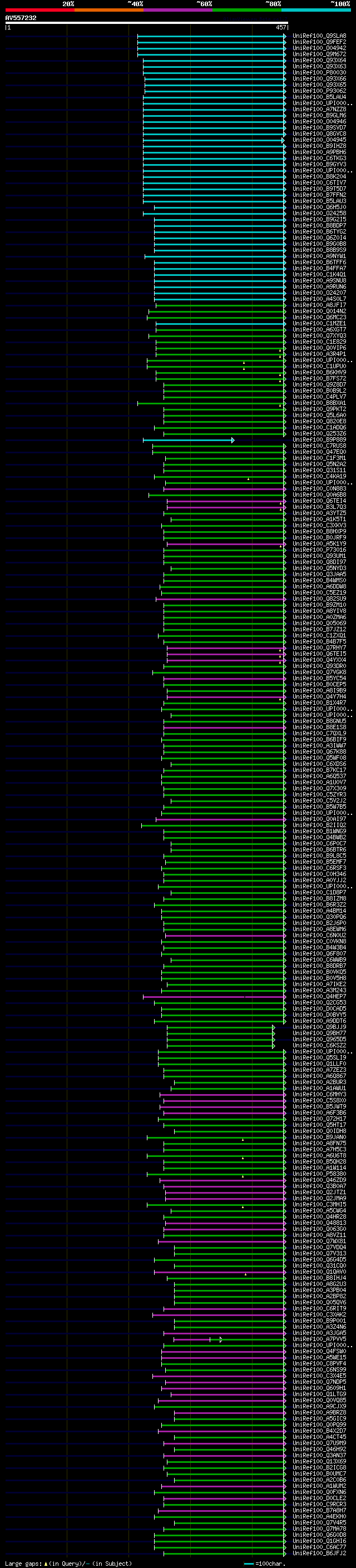The height and width of the screenshot is (1568, 356).
Task: Select hit label UniRef100_Q82SU9
Action: [x=319, y=598]
